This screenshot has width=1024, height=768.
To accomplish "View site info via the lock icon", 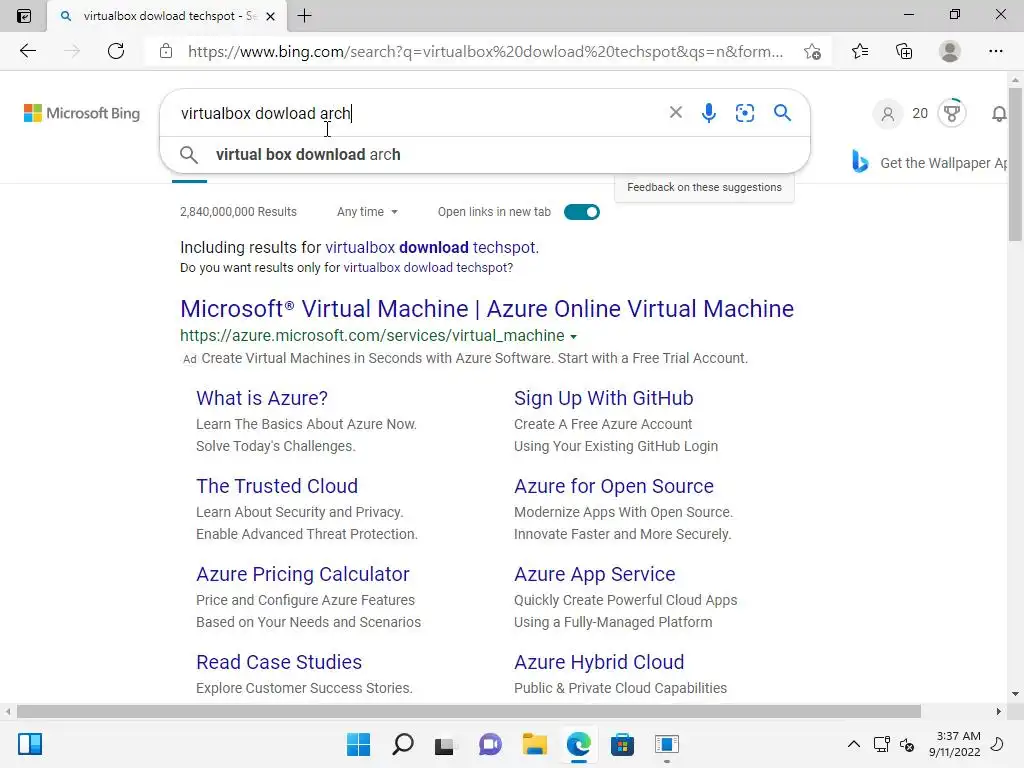I will point(166,51).
